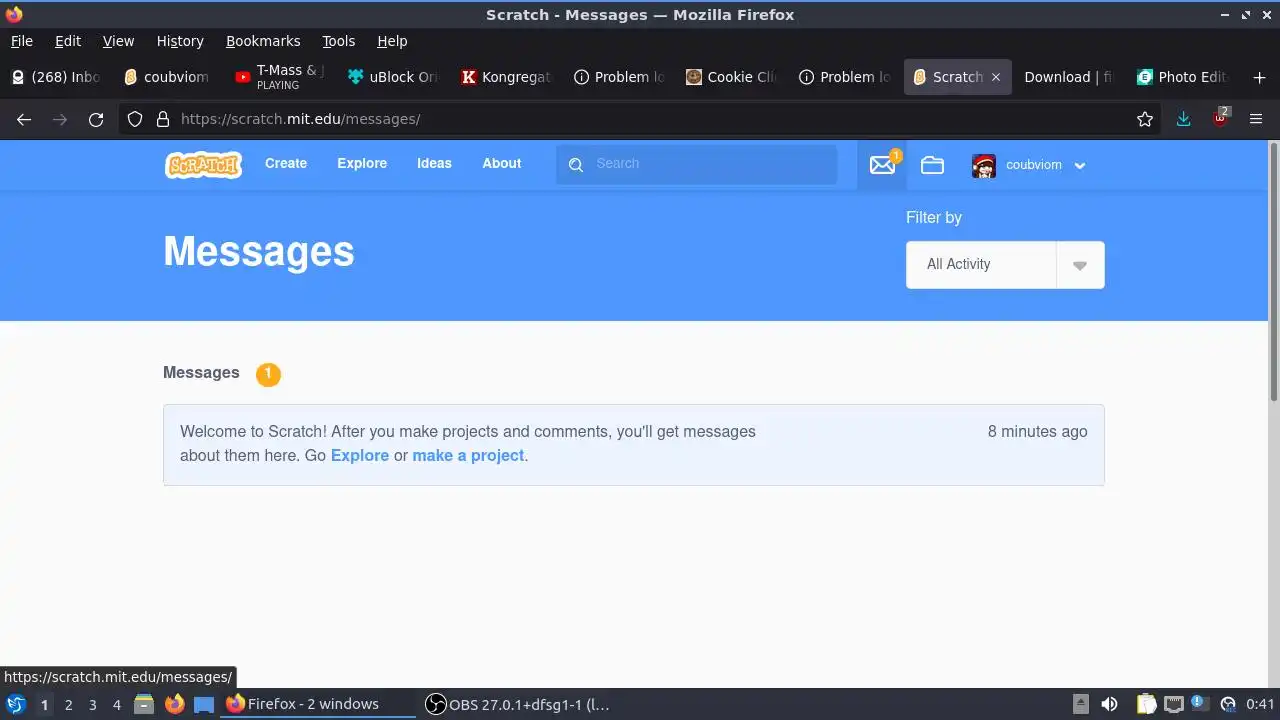The width and height of the screenshot is (1280, 720).
Task: Click the search magnifier icon
Action: pos(576,165)
